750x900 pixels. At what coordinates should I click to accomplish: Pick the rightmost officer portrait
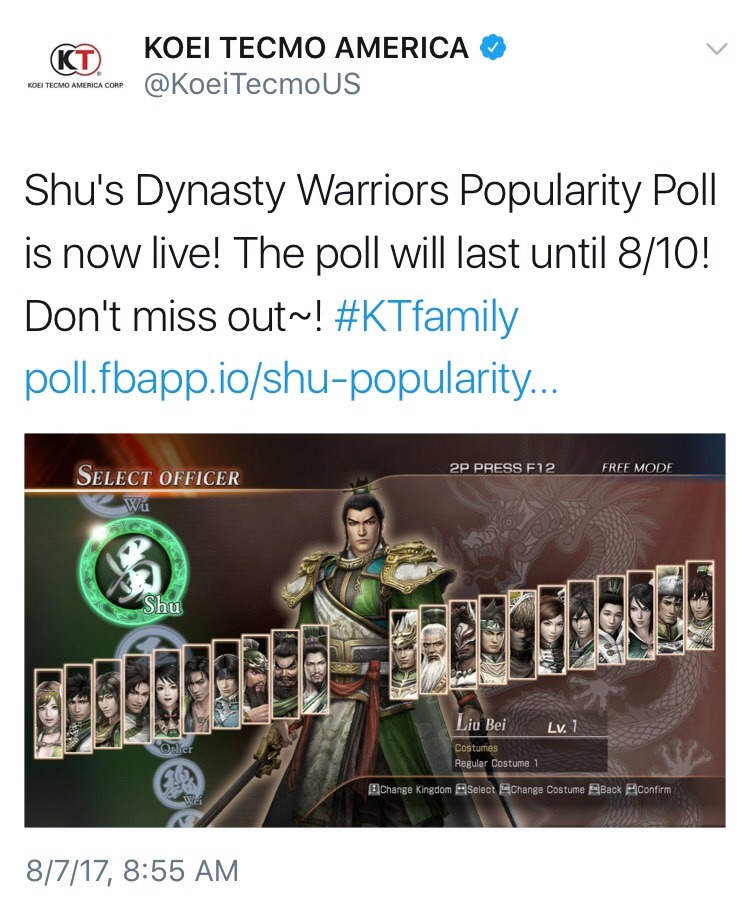click(x=700, y=607)
